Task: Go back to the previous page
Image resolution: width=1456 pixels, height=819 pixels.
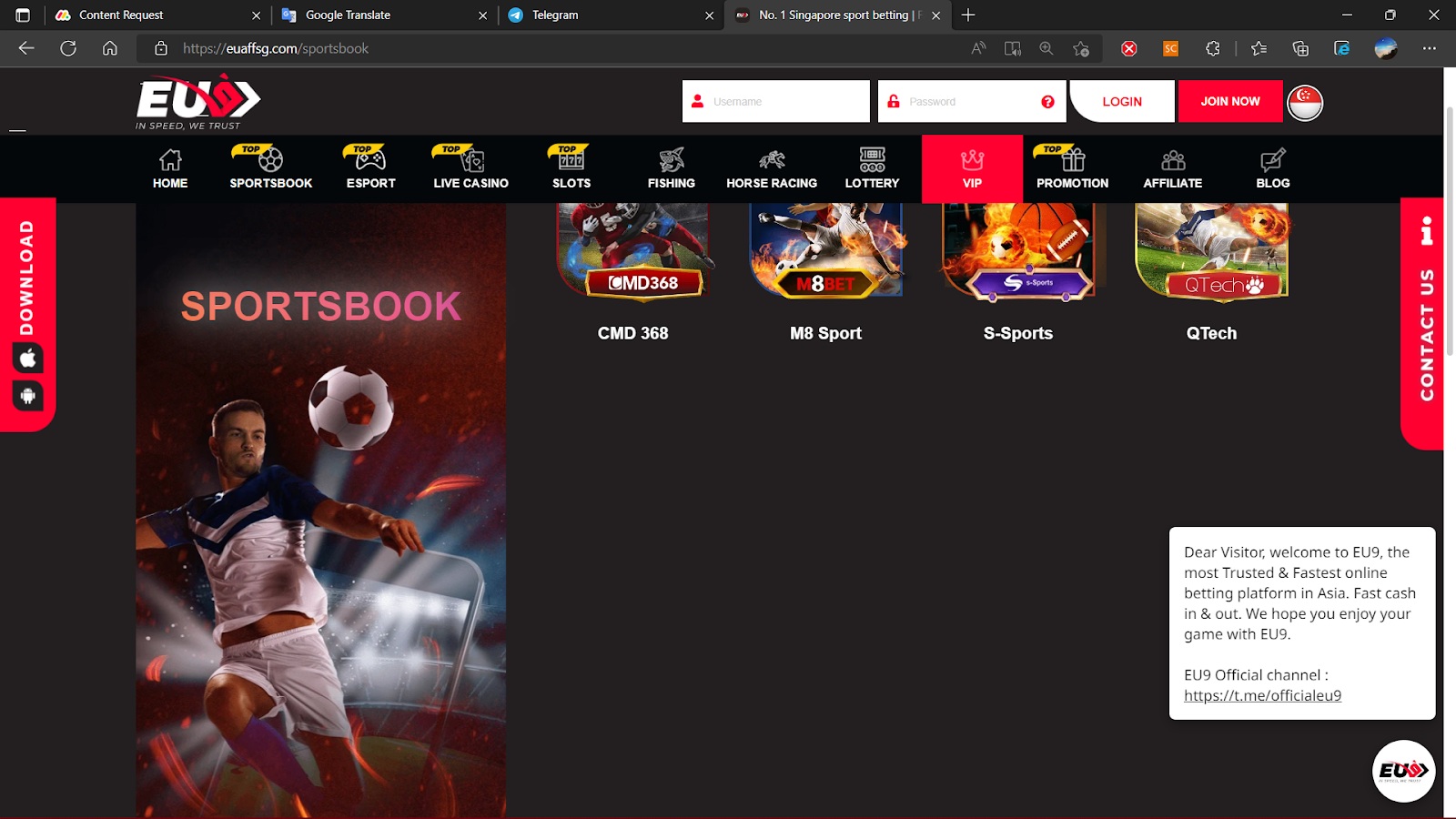Action: tap(26, 48)
